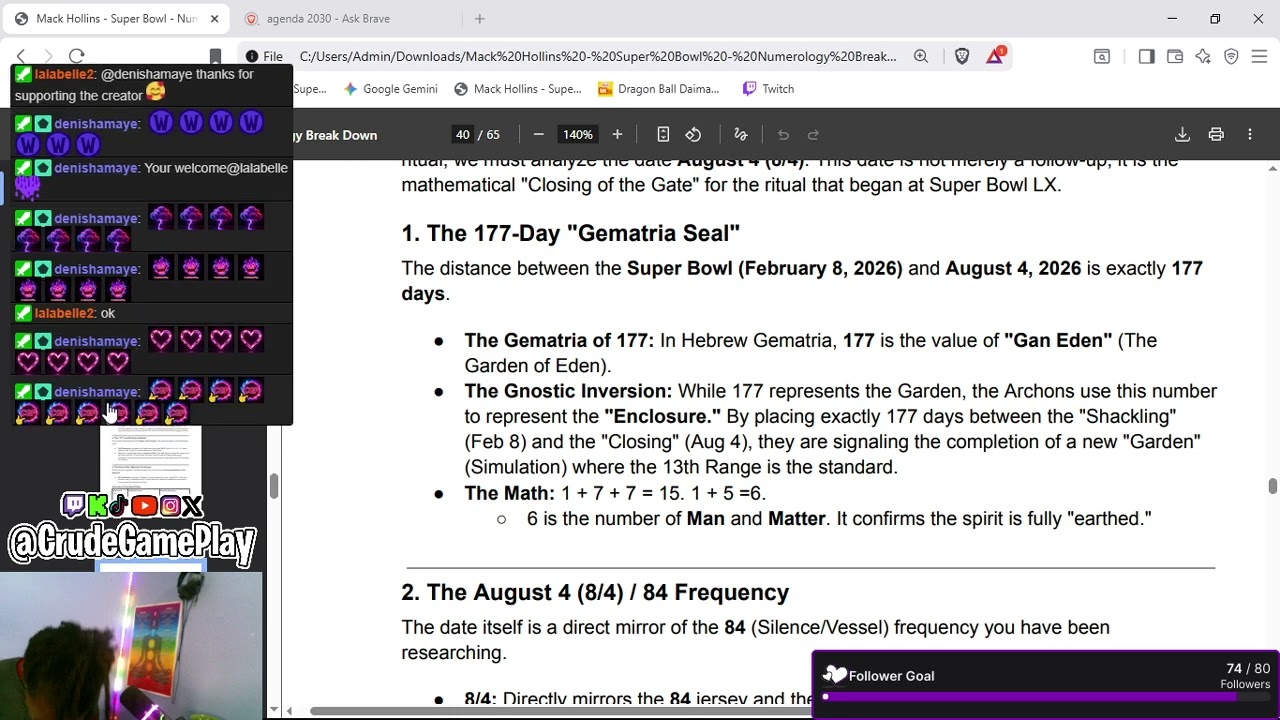Zoom out the PDF with minus
Image resolution: width=1280 pixels, height=720 pixels.
pos(539,134)
